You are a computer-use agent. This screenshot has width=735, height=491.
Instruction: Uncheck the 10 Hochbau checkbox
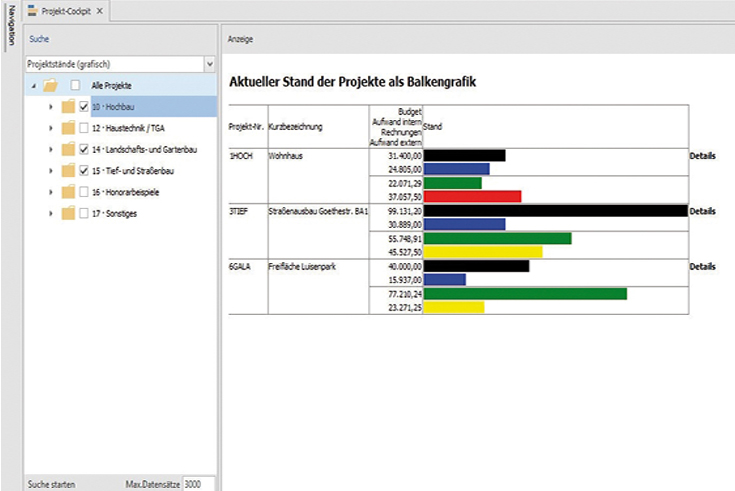[x=84, y=107]
